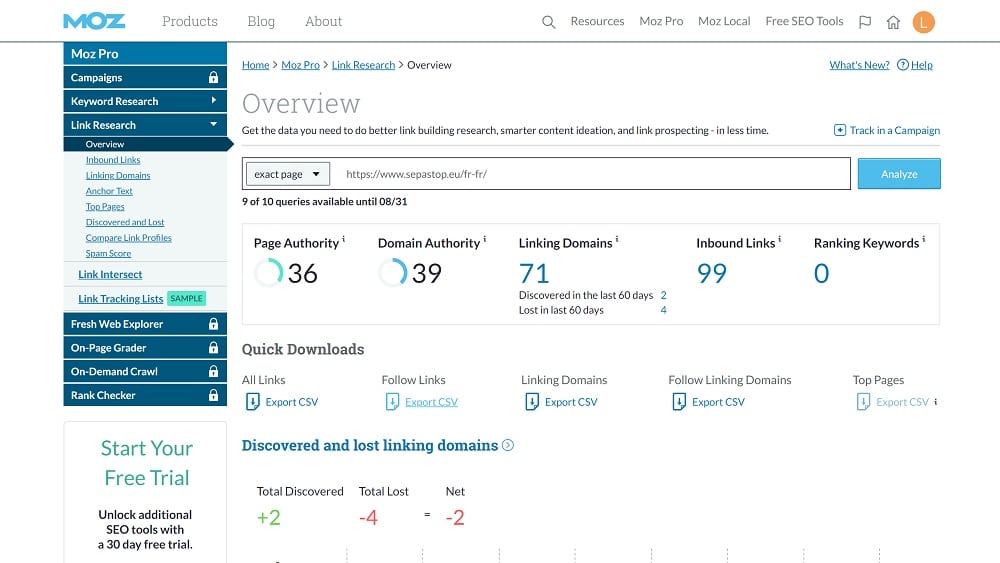
Task: Click the Linking Domains download icon
Action: point(532,402)
